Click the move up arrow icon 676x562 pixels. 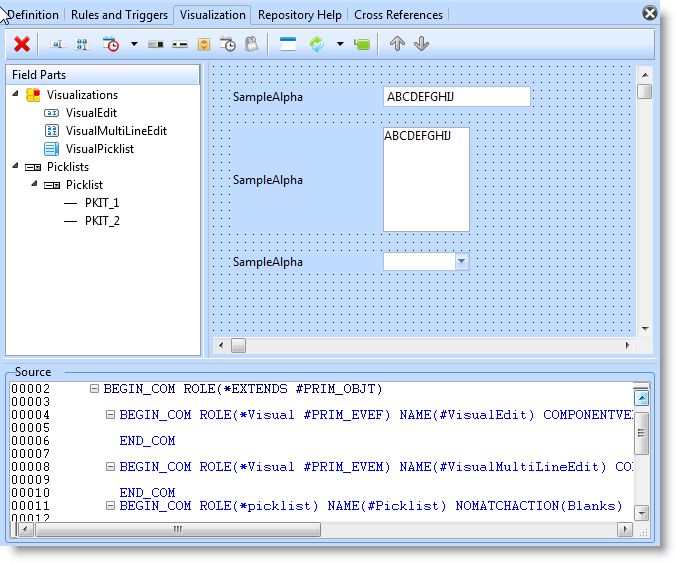click(397, 44)
